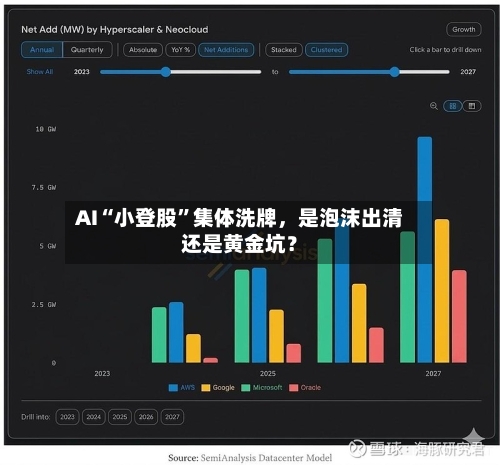Switch to the Quarterly view tab

click(x=87, y=50)
